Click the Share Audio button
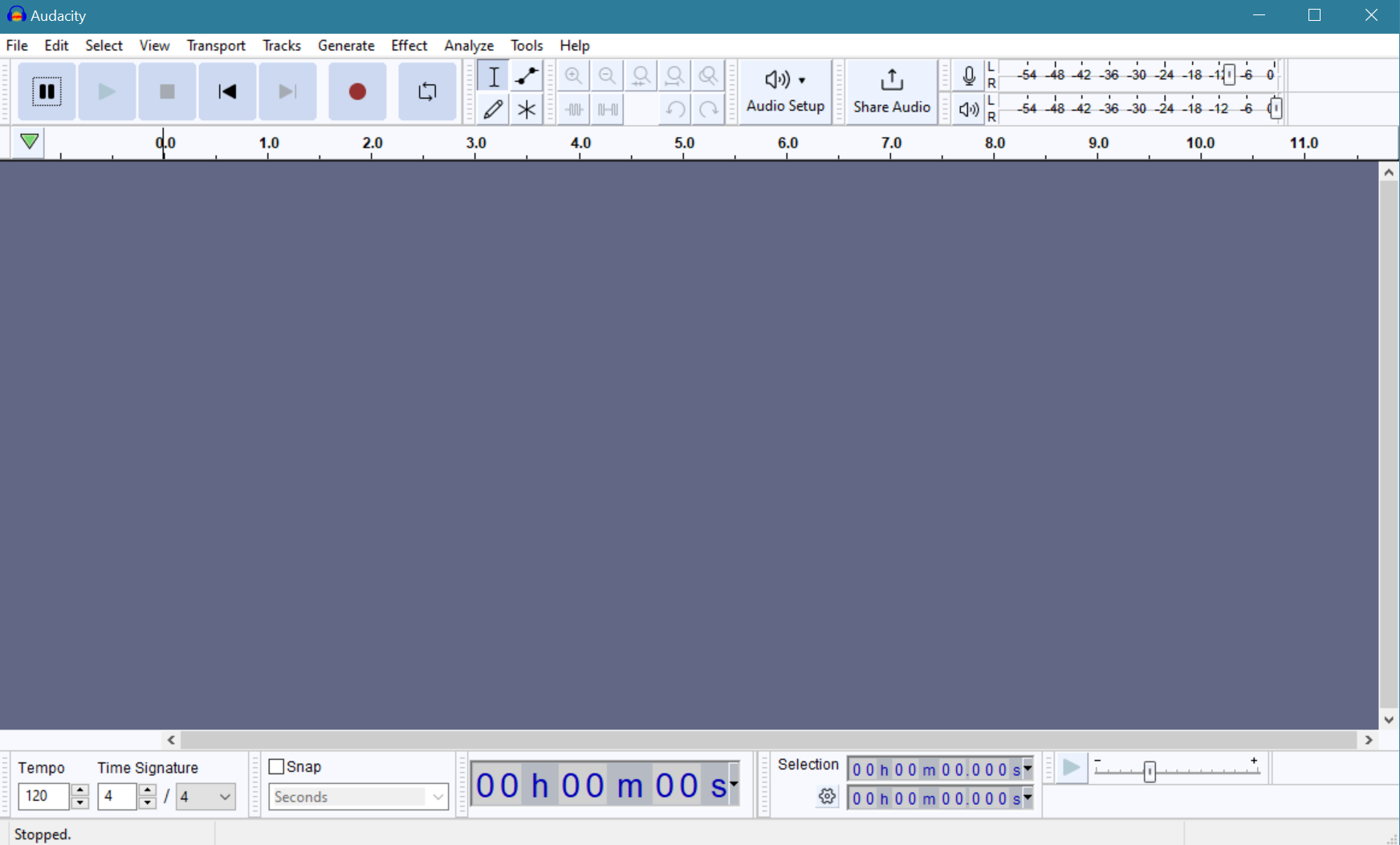The image size is (1400, 845). [890, 91]
